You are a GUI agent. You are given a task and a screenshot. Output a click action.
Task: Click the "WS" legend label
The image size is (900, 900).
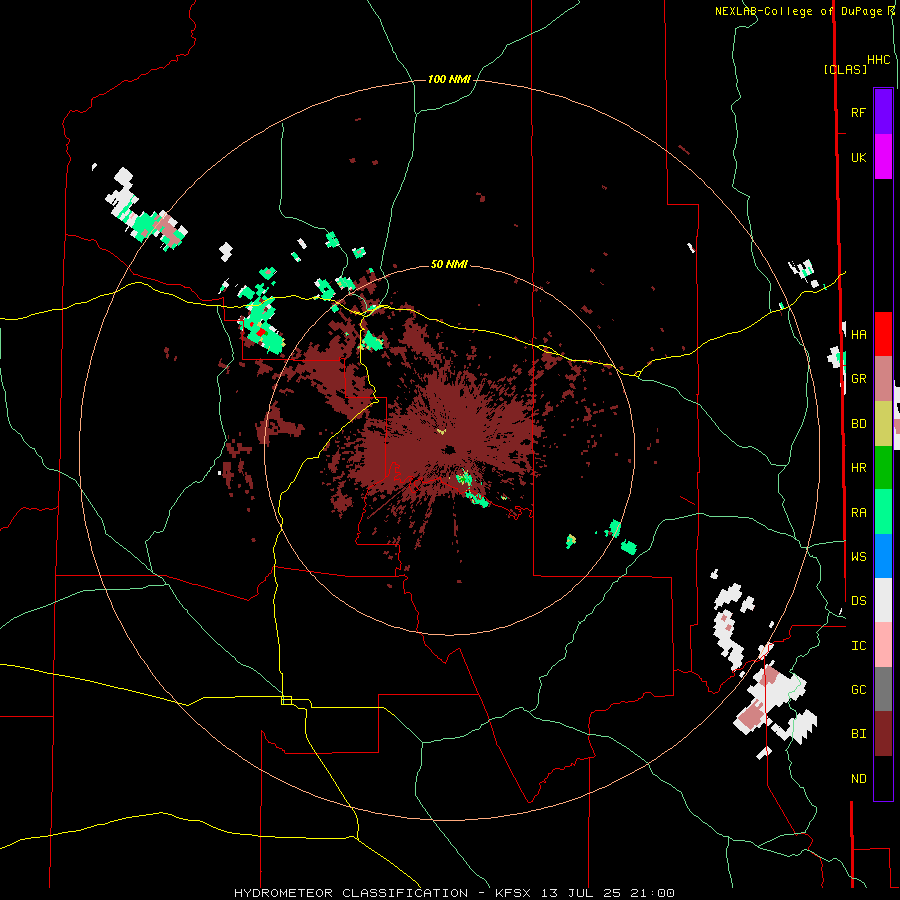859,557
